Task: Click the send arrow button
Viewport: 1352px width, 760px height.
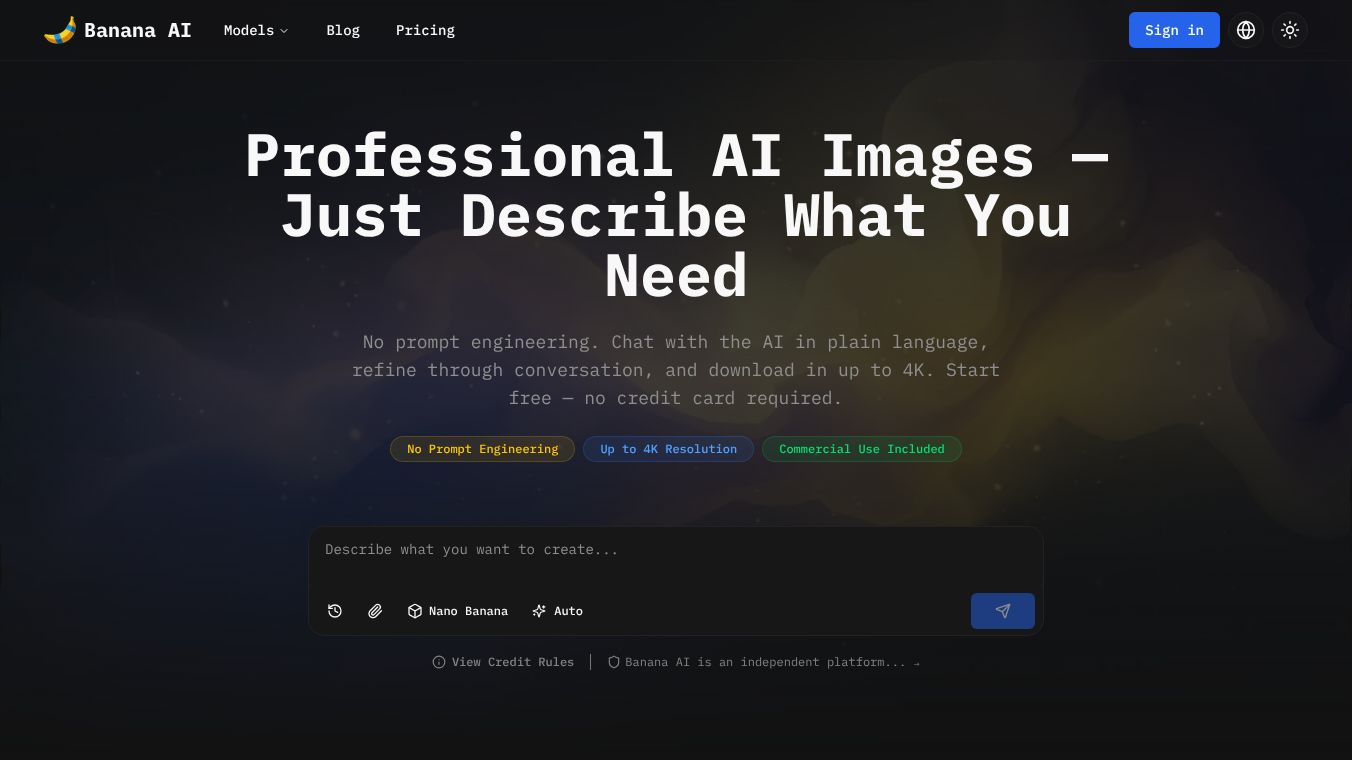Action: coord(1002,611)
